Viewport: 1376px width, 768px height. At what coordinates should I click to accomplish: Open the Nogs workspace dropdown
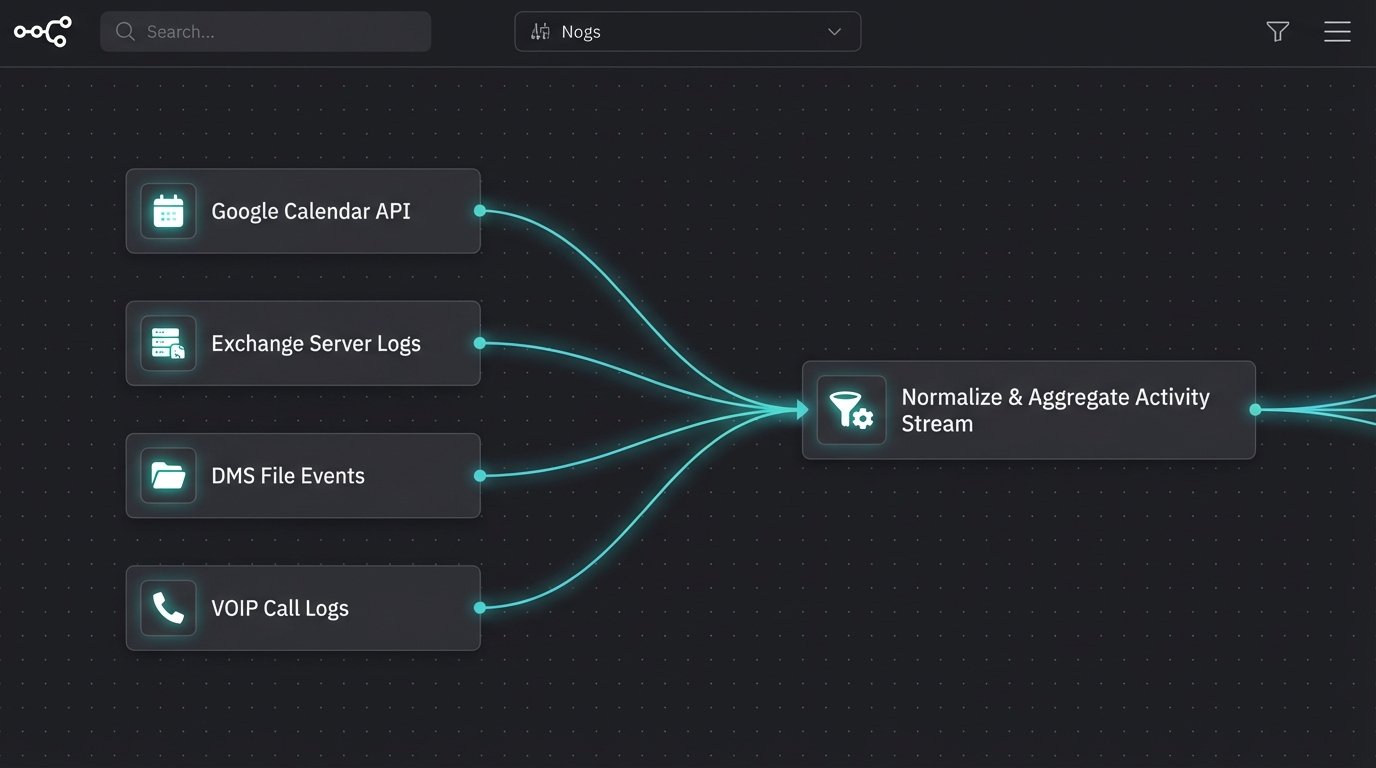687,32
